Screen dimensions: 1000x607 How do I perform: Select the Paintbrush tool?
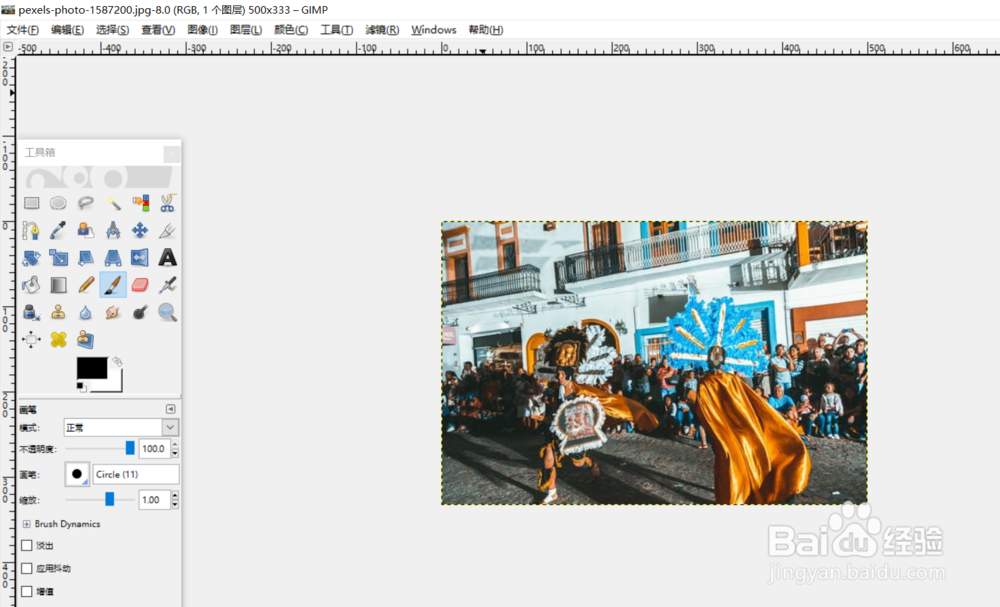pos(113,285)
